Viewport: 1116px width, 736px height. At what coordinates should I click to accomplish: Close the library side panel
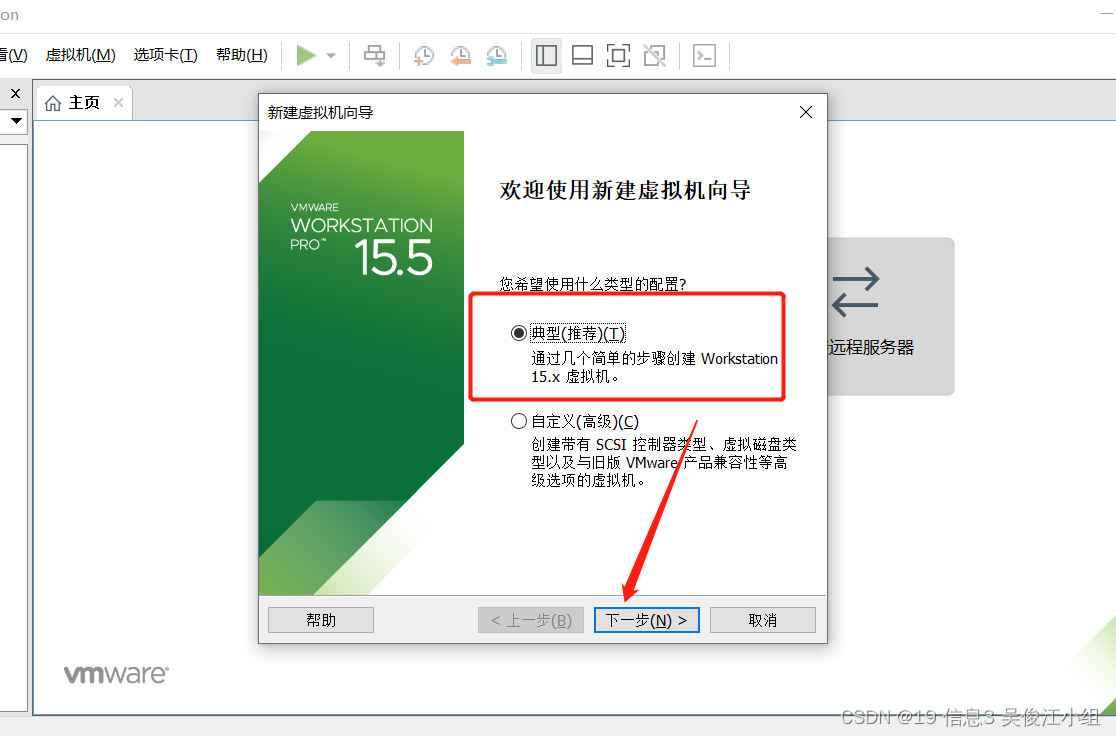pos(16,93)
